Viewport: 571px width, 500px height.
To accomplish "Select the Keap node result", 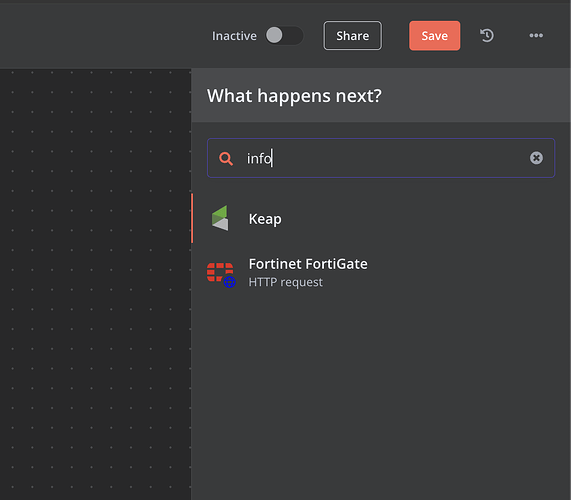I will tap(381, 218).
